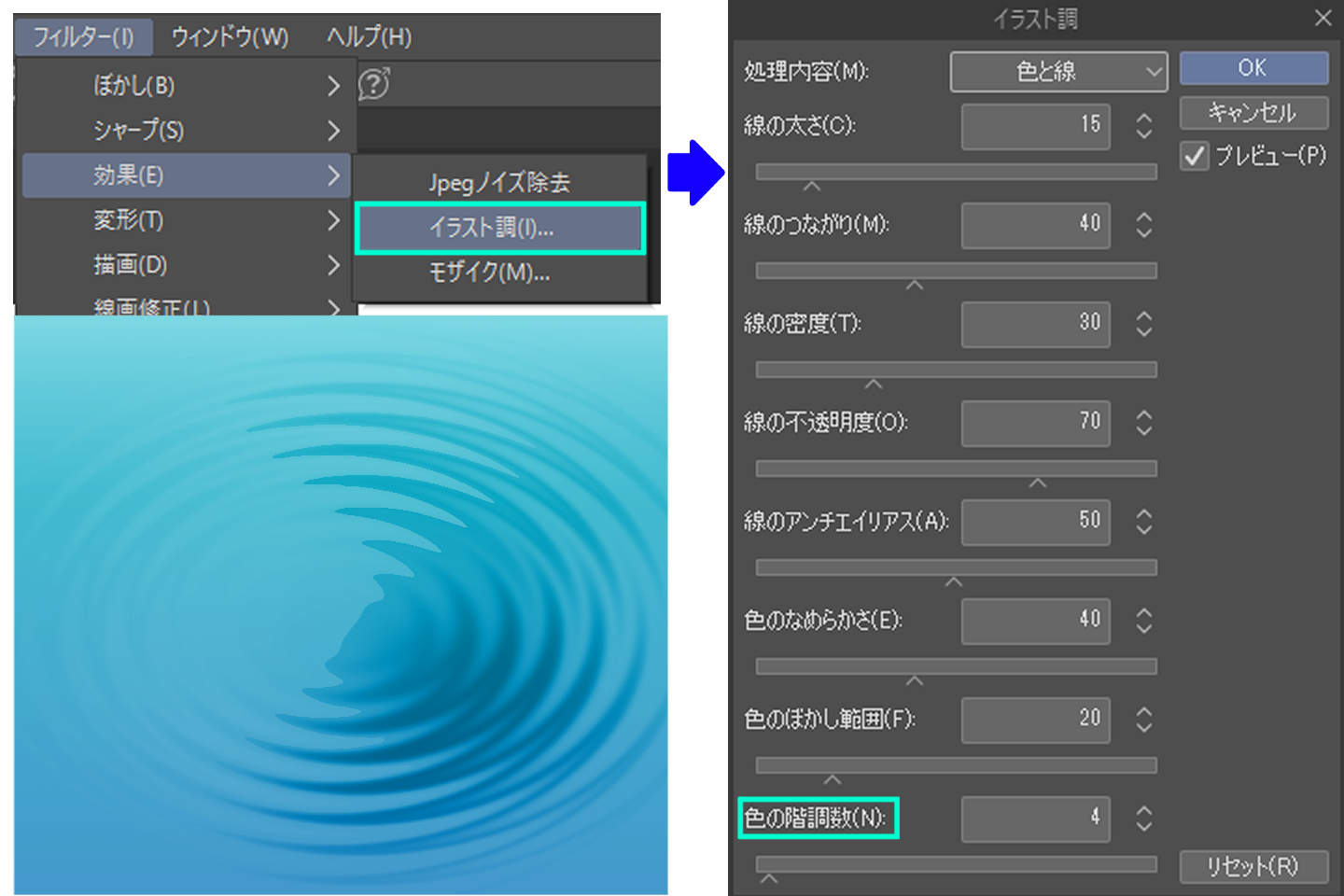Click inside the 色の階調数 value field
This screenshot has width=1344, height=896.
click(x=1034, y=819)
